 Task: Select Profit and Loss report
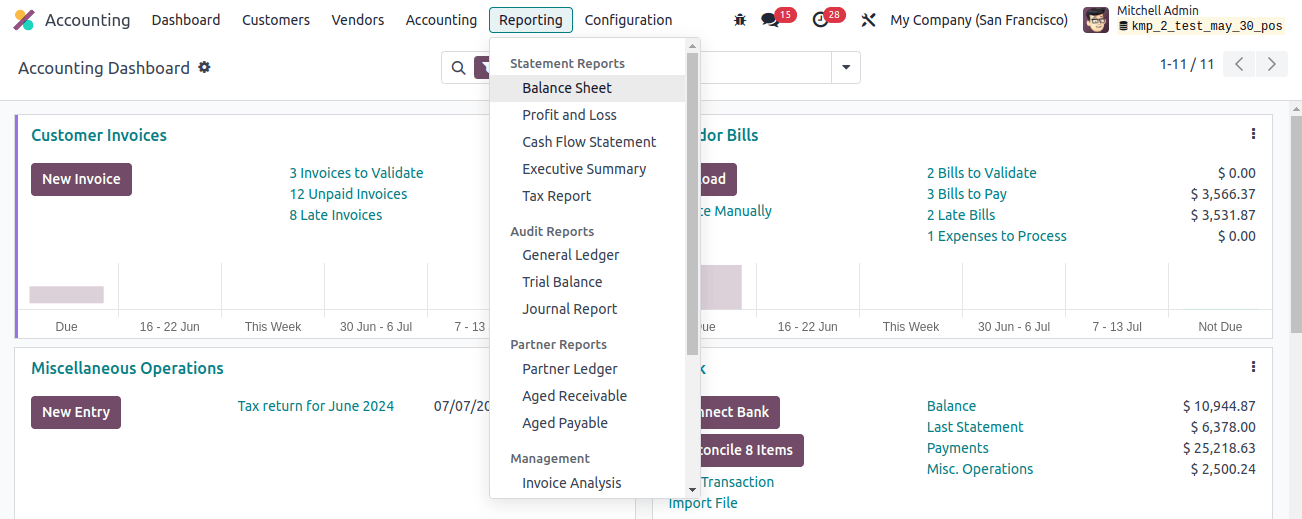(x=588, y=115)
